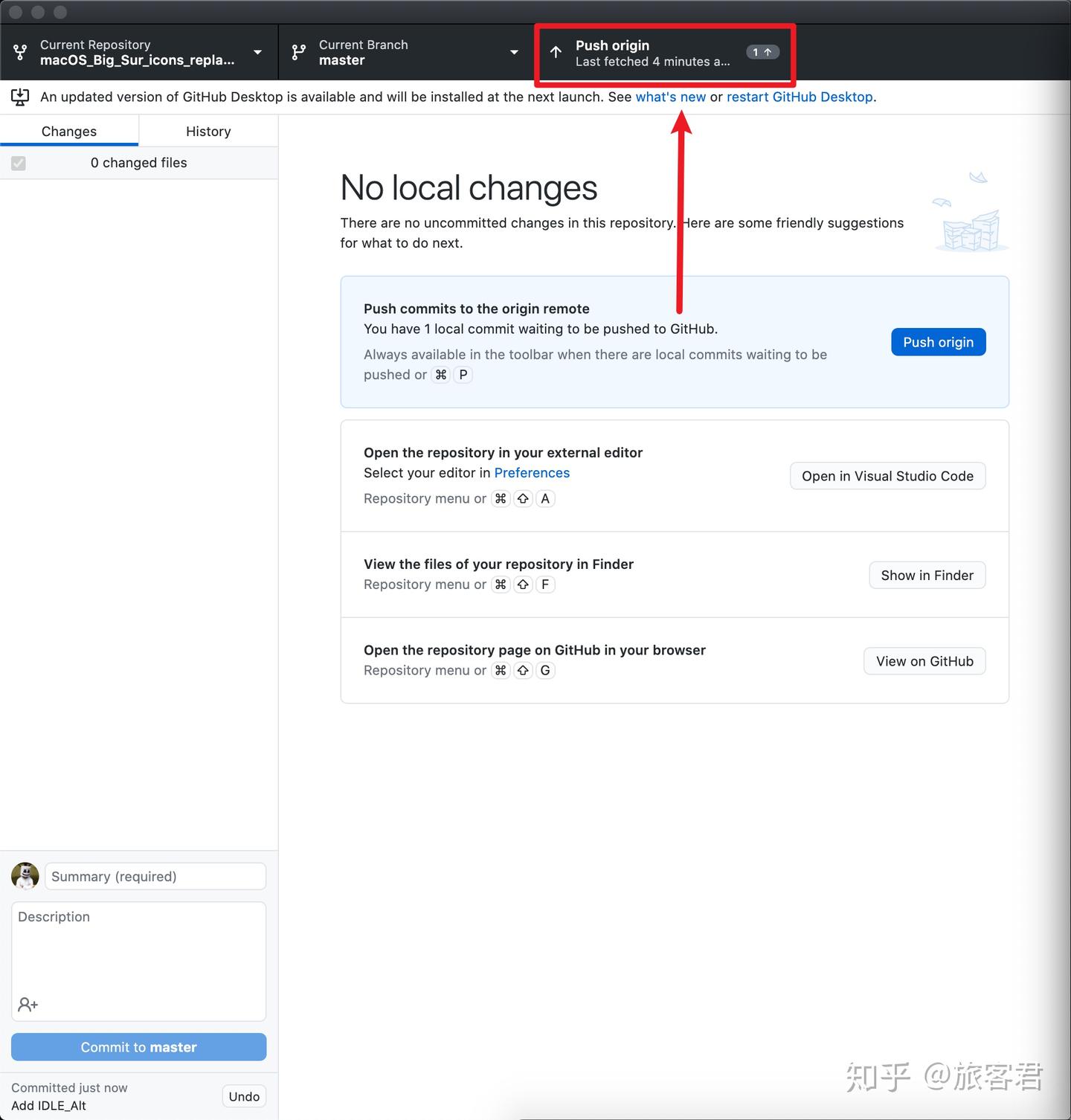Click the update available download icon

coord(20,97)
